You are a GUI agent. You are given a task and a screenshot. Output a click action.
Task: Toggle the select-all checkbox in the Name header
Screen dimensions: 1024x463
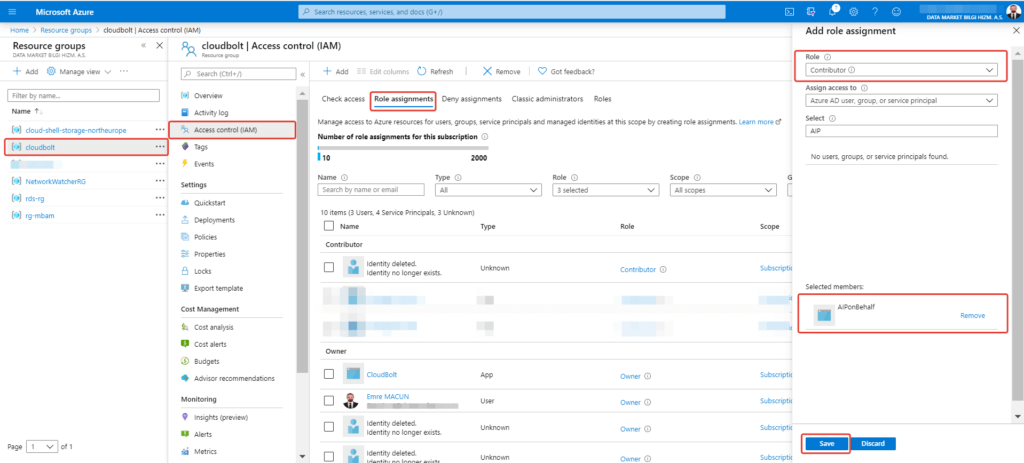[329, 226]
